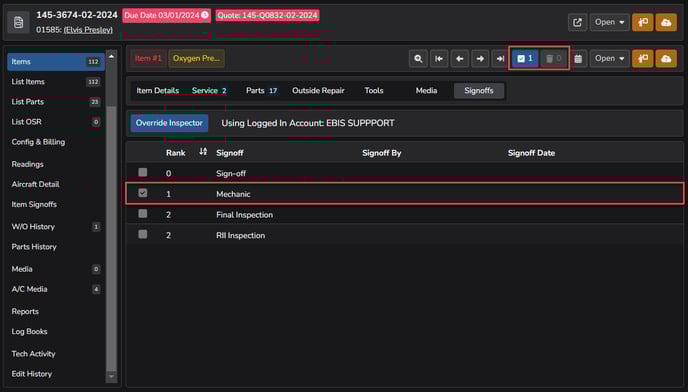Click the Mechanic signoff row text
This screenshot has height=392, width=688.
(x=233, y=194)
